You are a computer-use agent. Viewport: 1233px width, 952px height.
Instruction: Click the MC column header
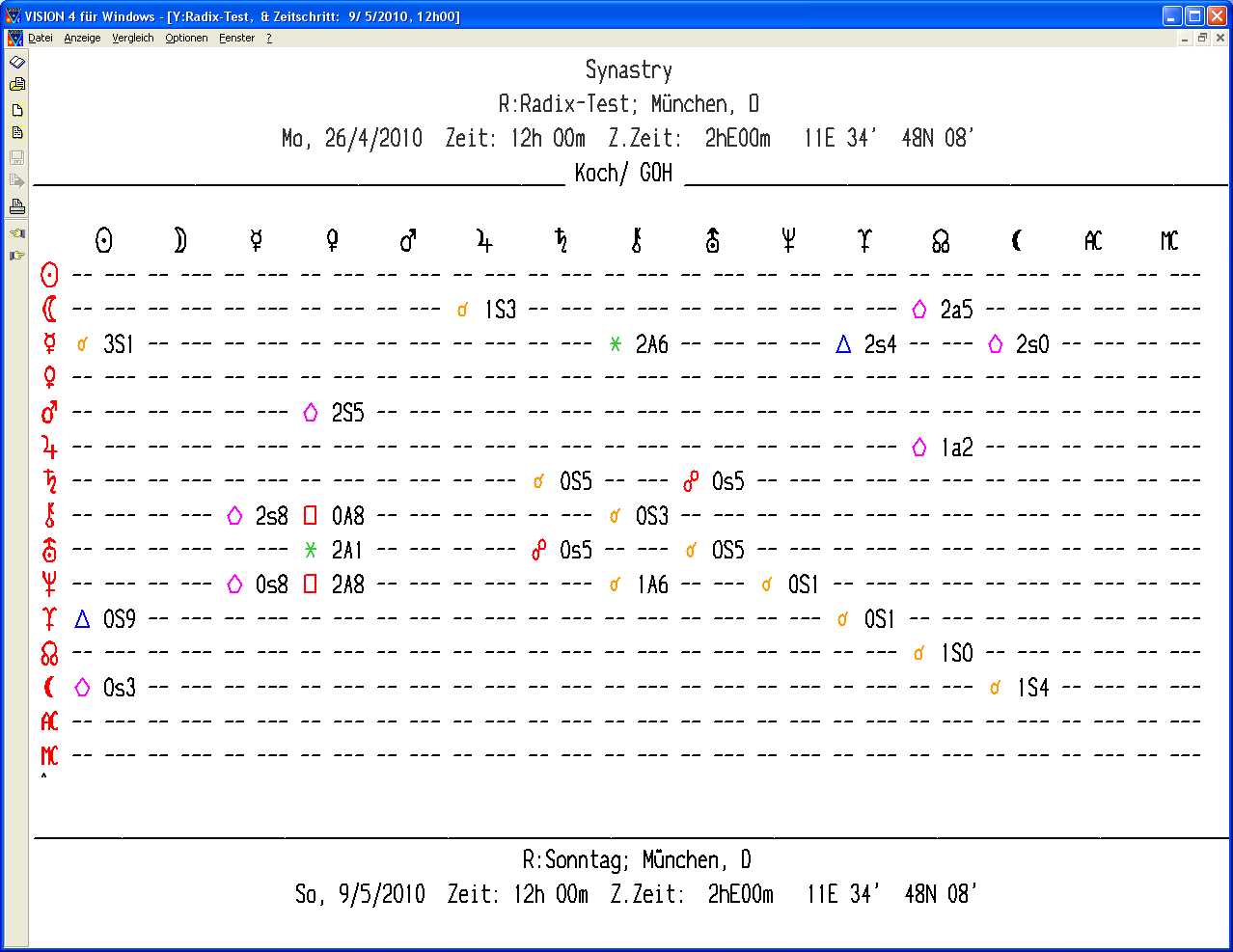[1168, 240]
